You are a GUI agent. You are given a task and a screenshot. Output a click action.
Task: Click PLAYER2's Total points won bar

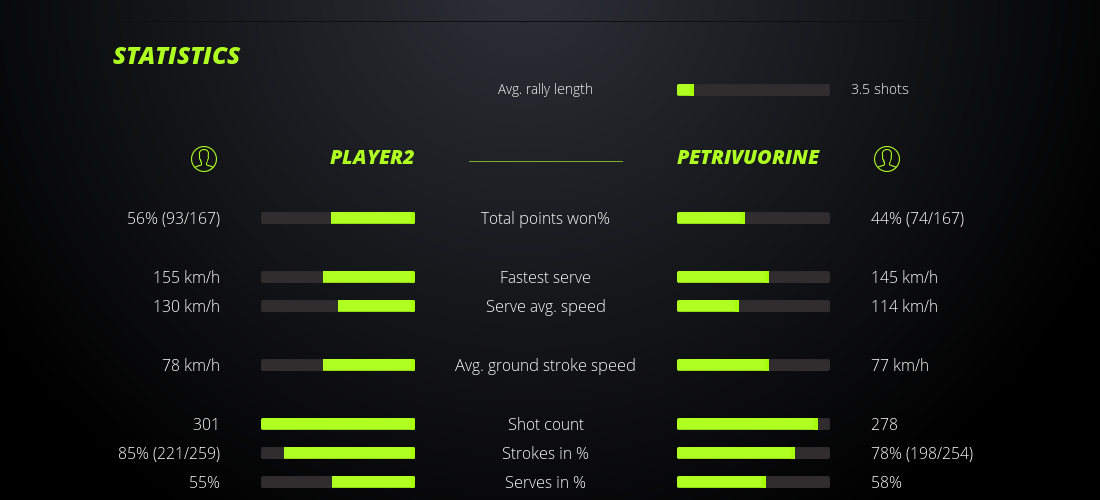pos(338,218)
